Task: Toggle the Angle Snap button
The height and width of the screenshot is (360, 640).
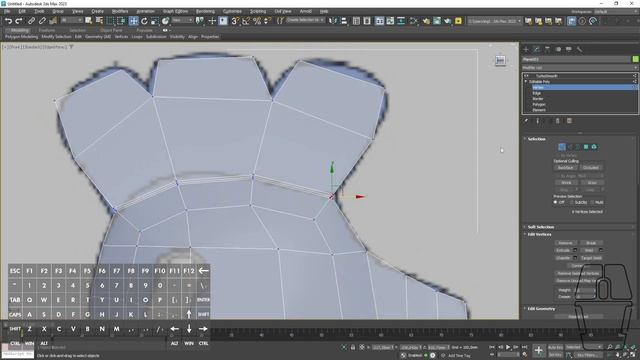Action: (246, 21)
